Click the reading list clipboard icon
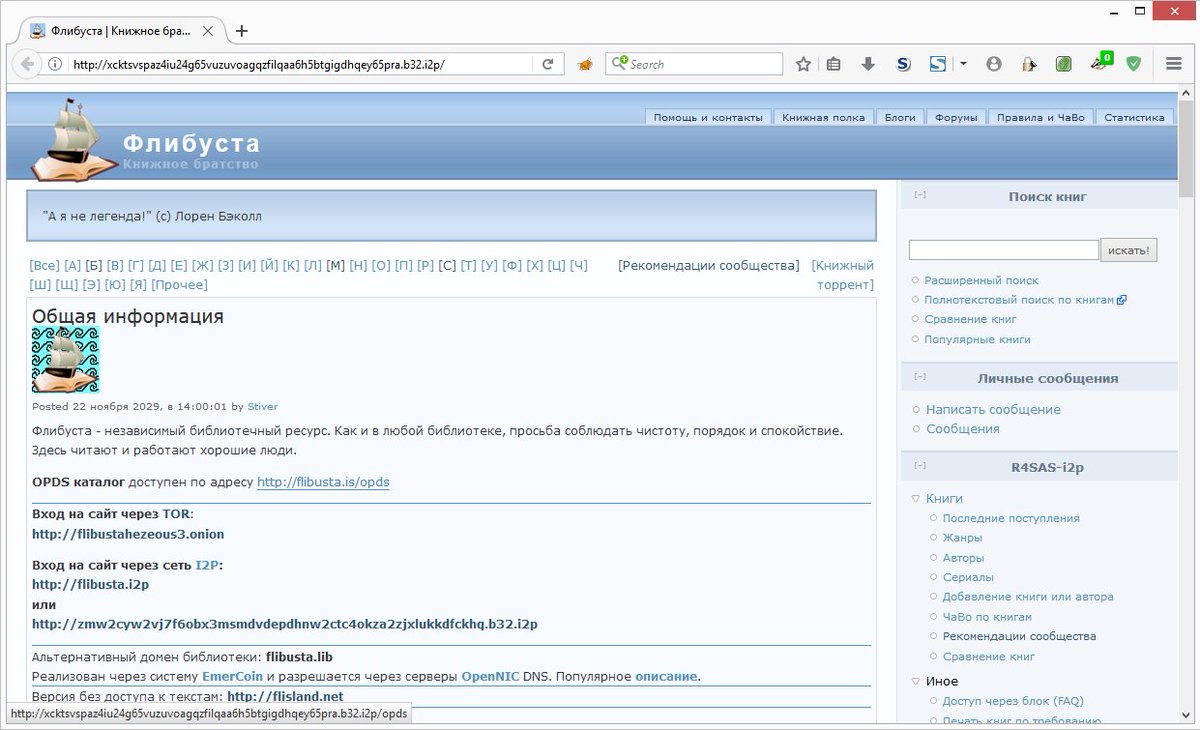Image resolution: width=1200 pixels, height=730 pixels. 833,63
